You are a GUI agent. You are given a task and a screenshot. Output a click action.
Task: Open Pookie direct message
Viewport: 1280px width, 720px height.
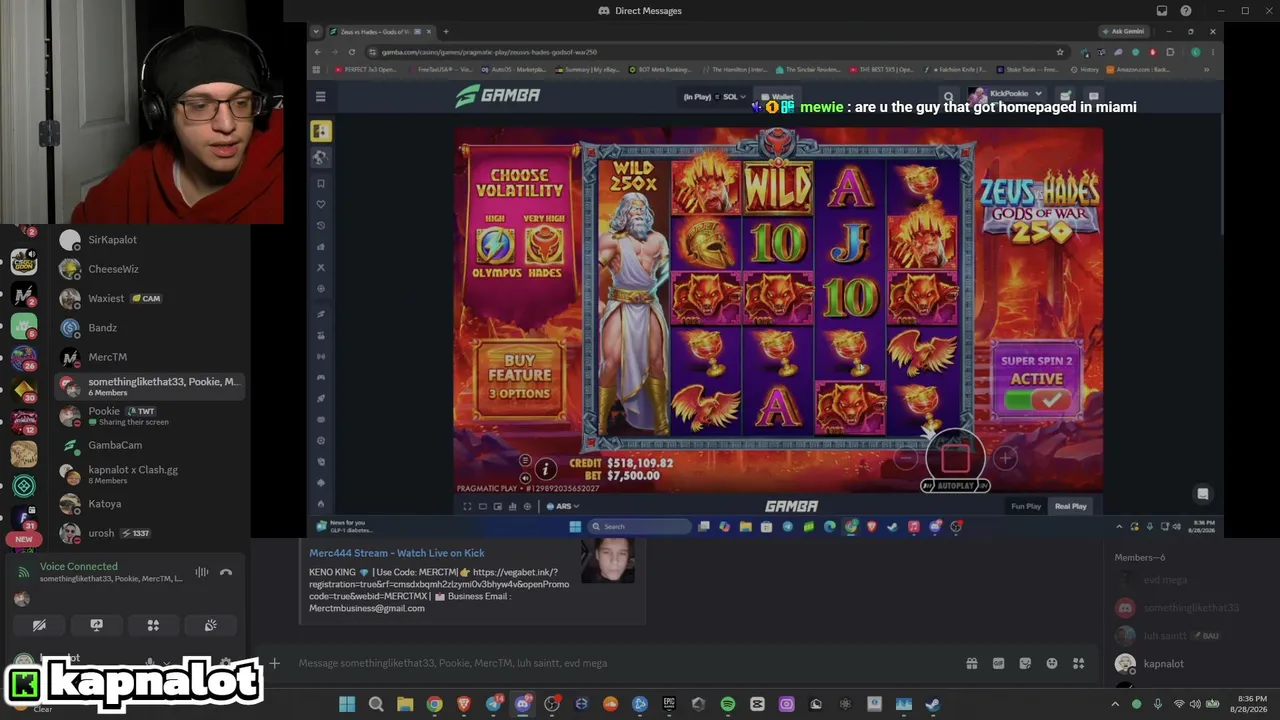[150, 415]
